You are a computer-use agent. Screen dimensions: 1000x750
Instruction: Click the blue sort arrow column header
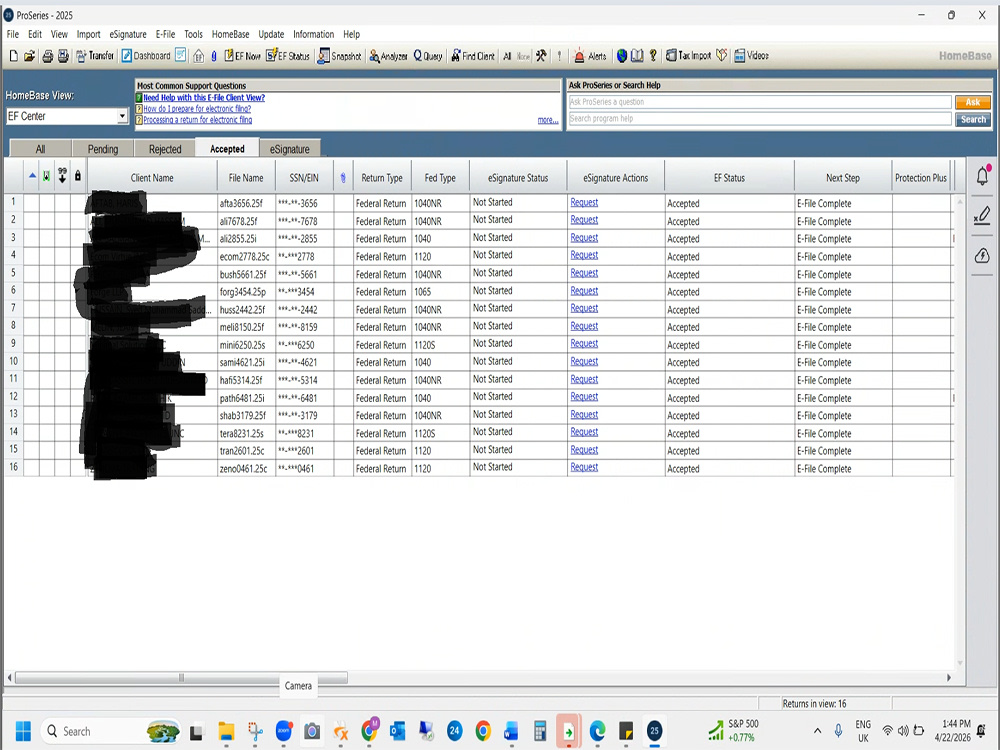32,175
